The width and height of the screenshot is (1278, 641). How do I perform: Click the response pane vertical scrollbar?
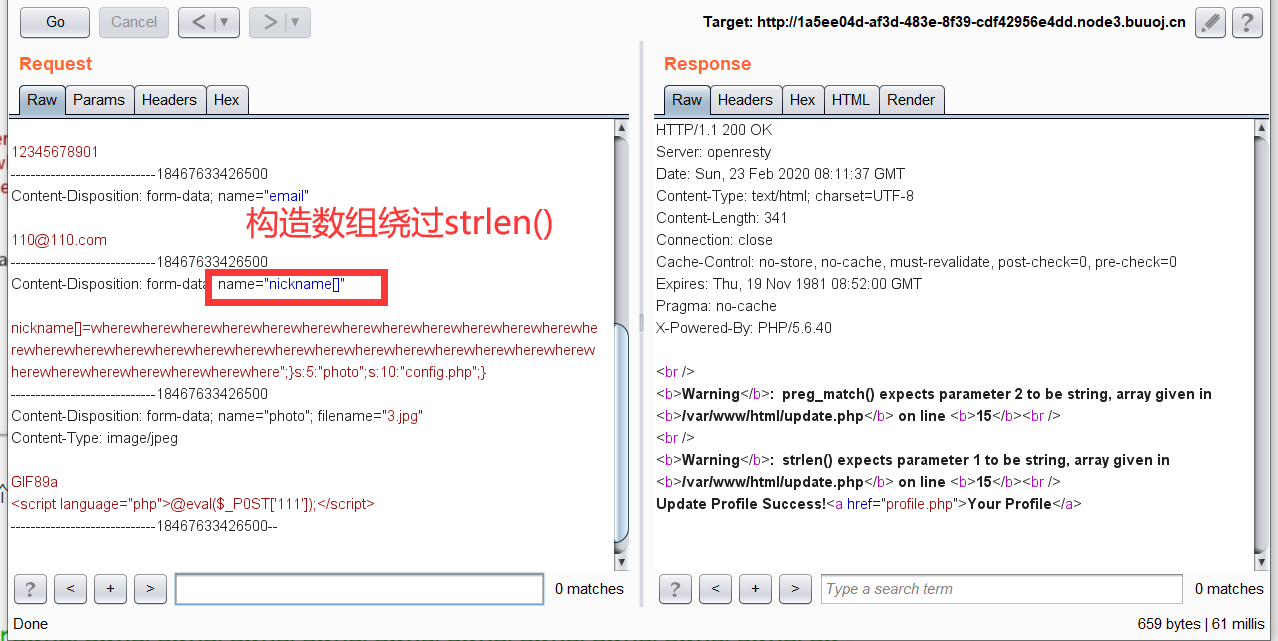click(x=1261, y=345)
